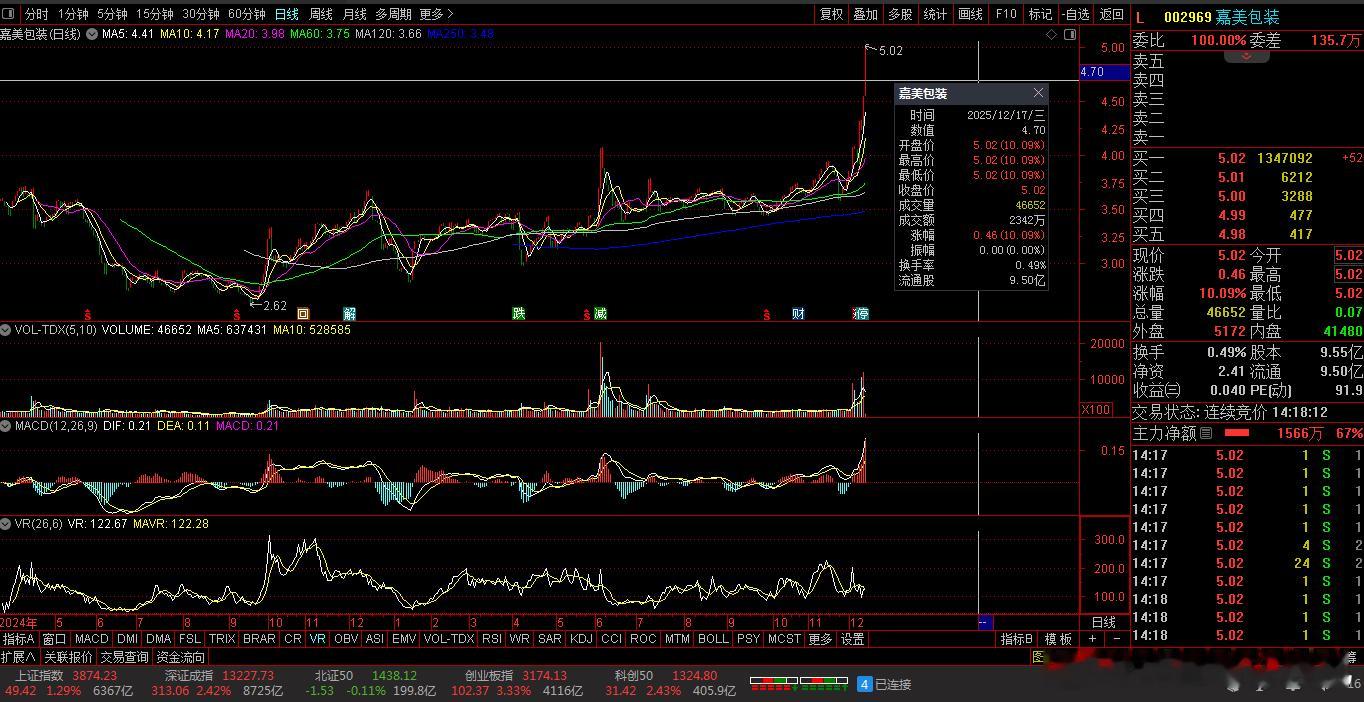
Task: Click the market breadth red-green bar indicator
Action: 799,684
